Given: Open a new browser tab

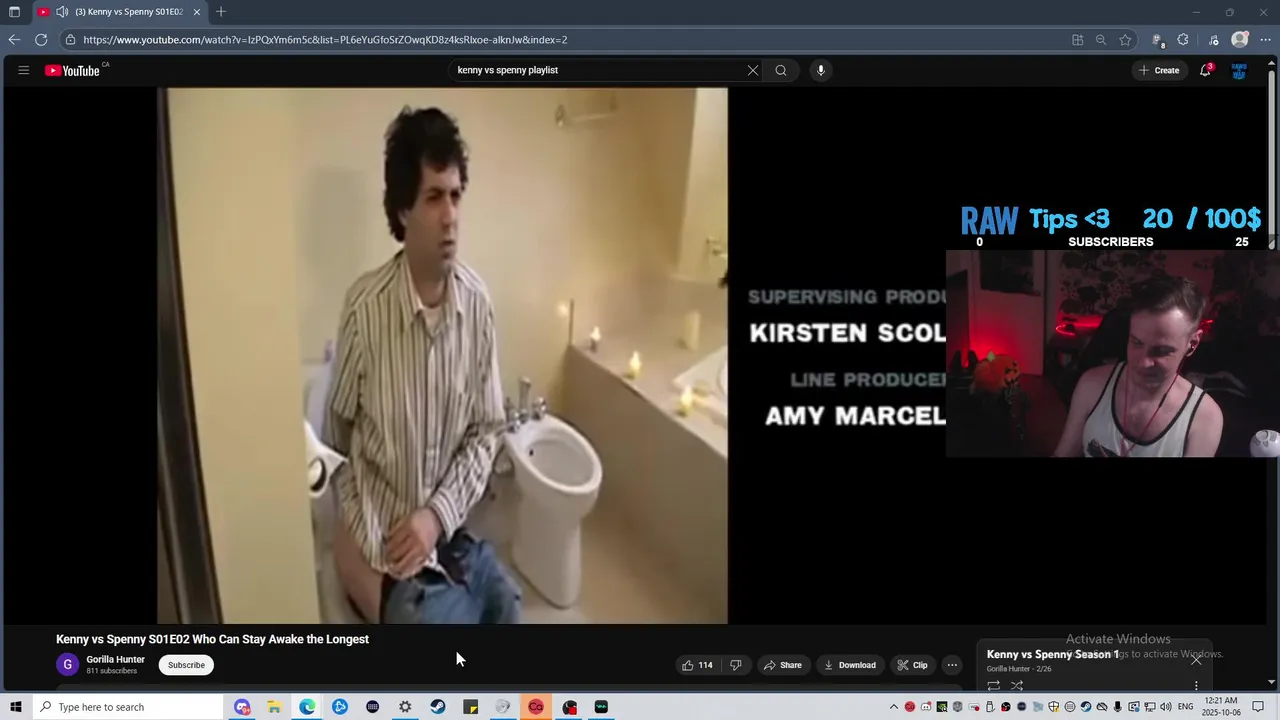Looking at the screenshot, I should click(x=221, y=12).
